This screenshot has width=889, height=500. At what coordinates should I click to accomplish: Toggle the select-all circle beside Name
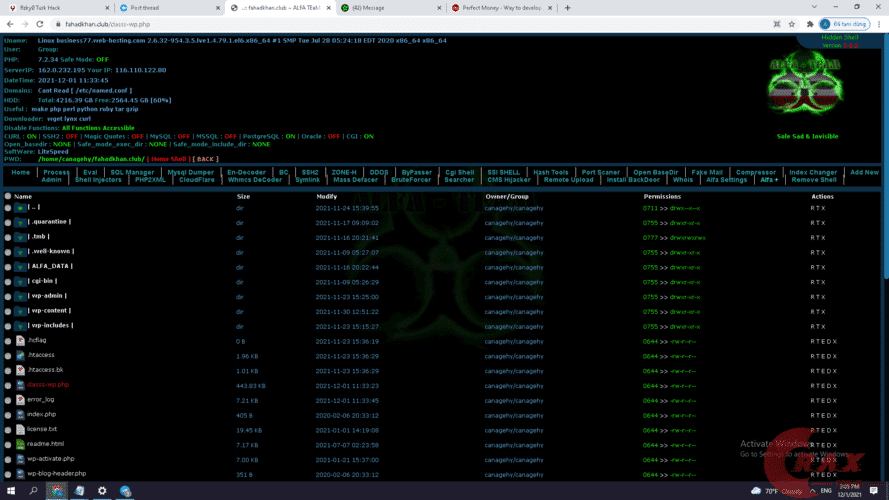(8, 196)
